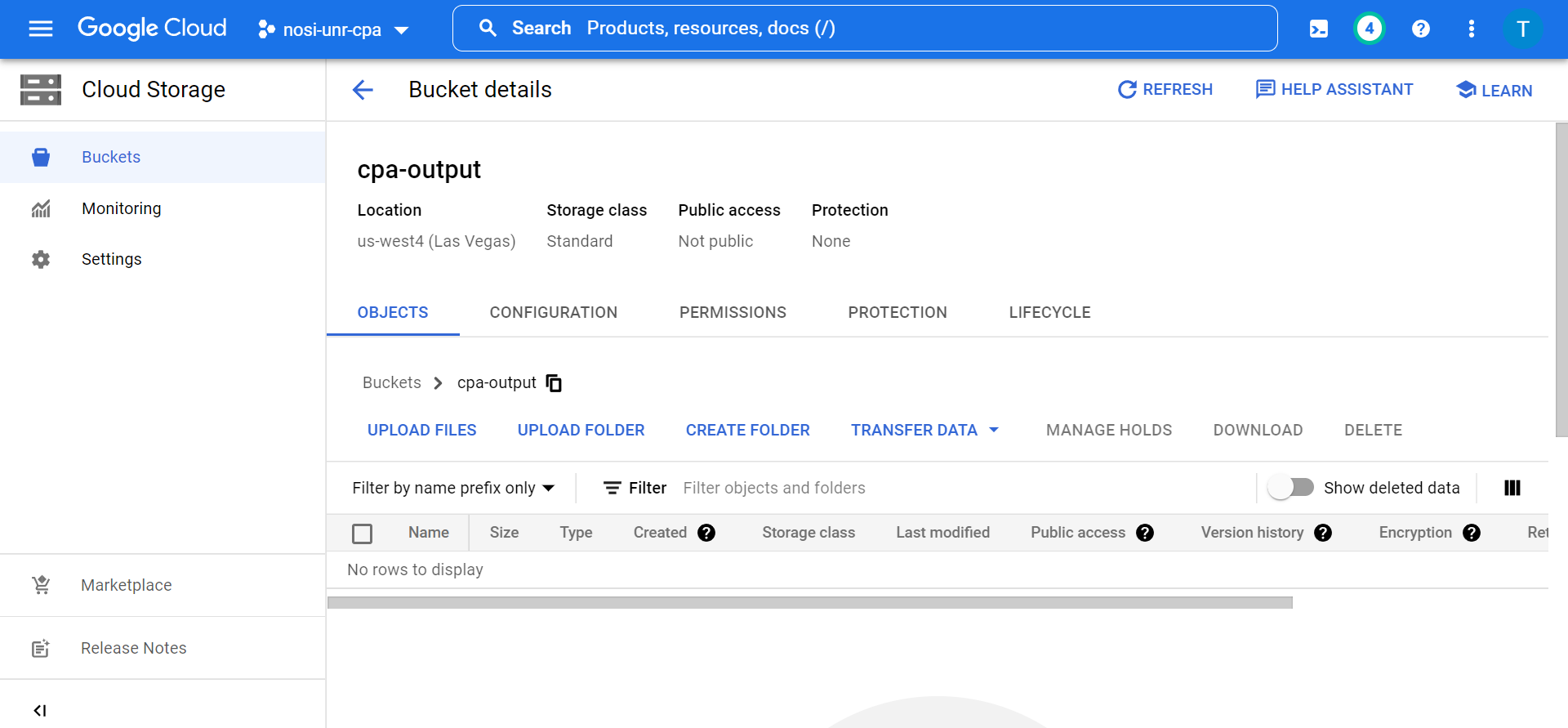Expand the Transfer Data dropdown
Image resolution: width=1568 pixels, height=728 pixels.
924,430
